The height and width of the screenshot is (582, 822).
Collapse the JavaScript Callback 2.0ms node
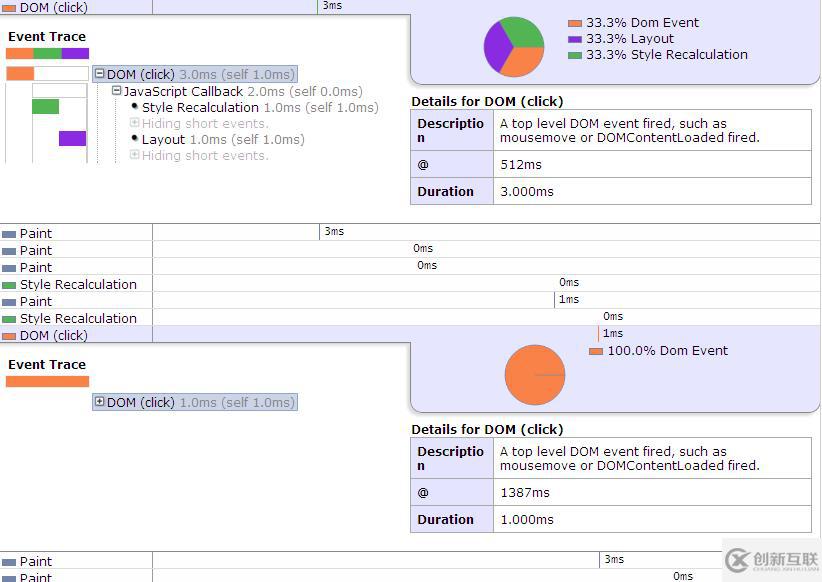(117, 91)
